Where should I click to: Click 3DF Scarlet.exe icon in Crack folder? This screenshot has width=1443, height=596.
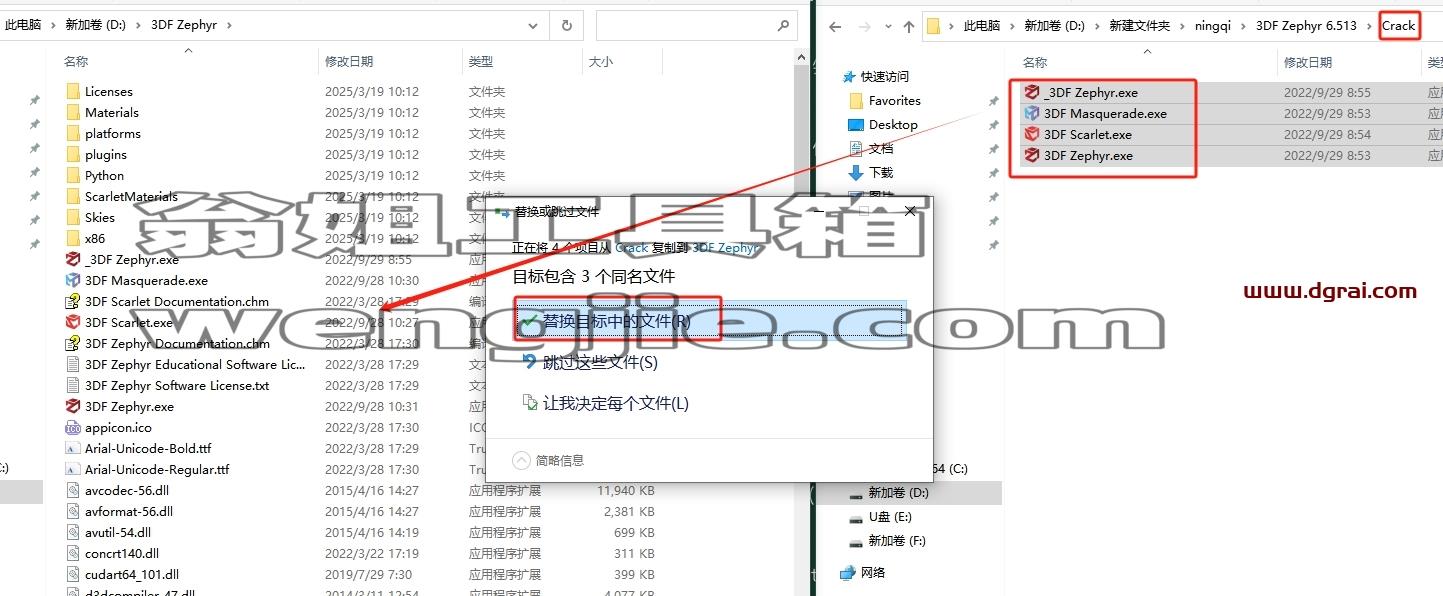(x=1032, y=134)
